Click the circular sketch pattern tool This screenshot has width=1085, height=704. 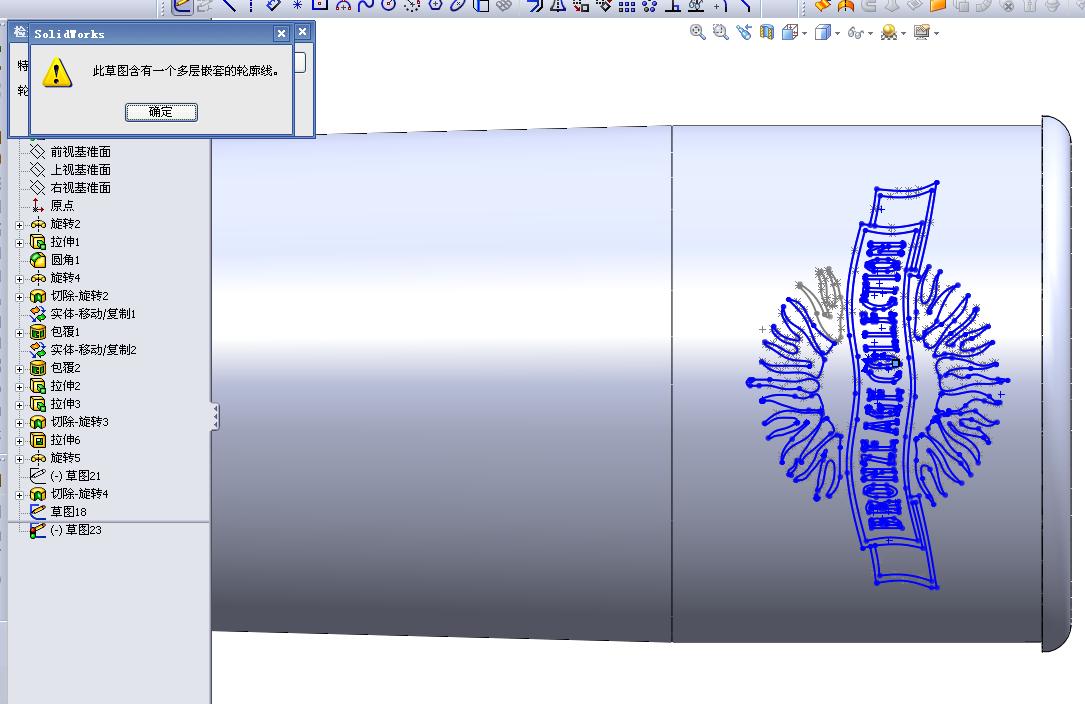click(649, 6)
